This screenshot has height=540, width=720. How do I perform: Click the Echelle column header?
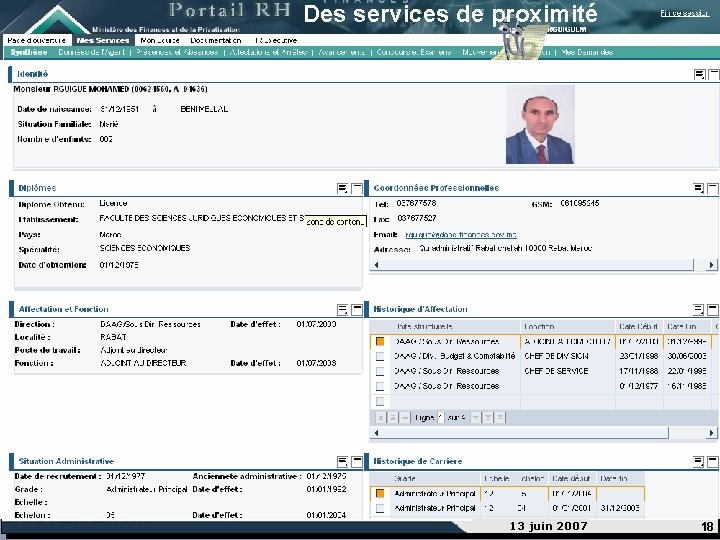click(498, 478)
